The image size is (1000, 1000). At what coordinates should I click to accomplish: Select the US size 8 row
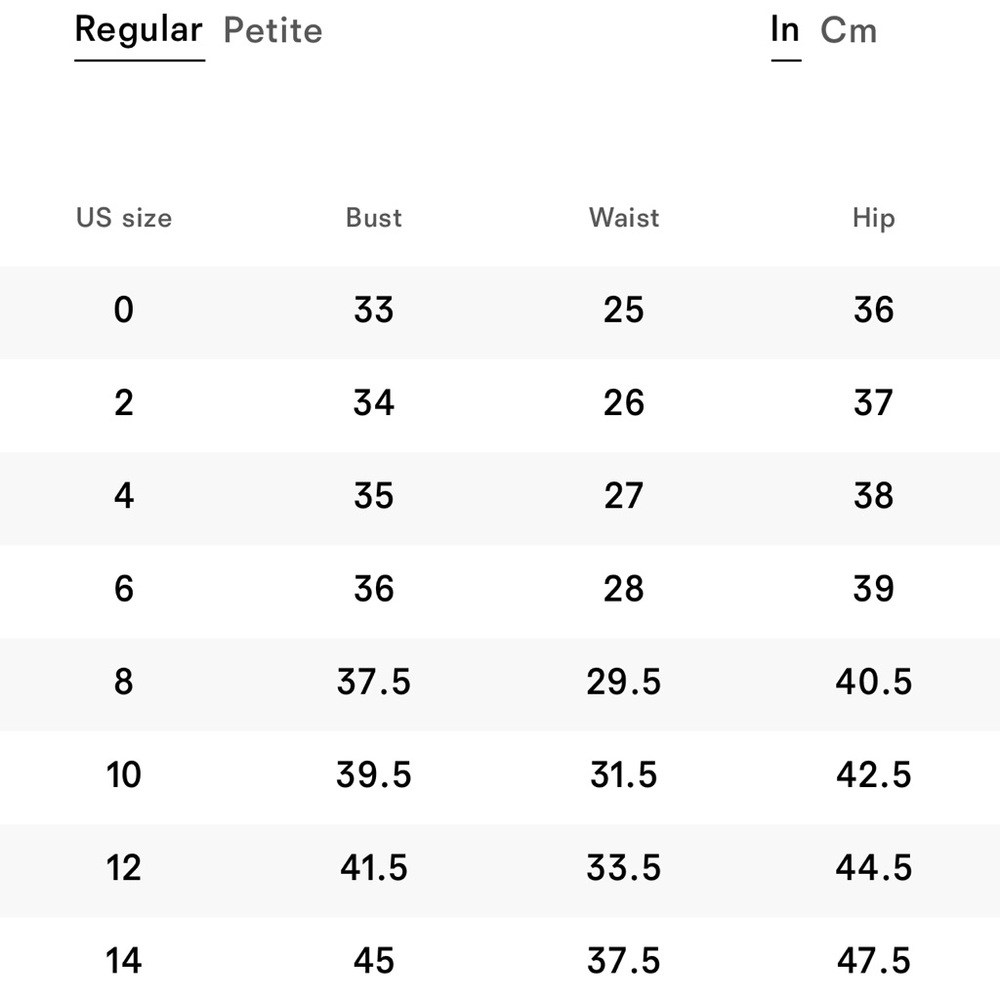[x=124, y=682]
